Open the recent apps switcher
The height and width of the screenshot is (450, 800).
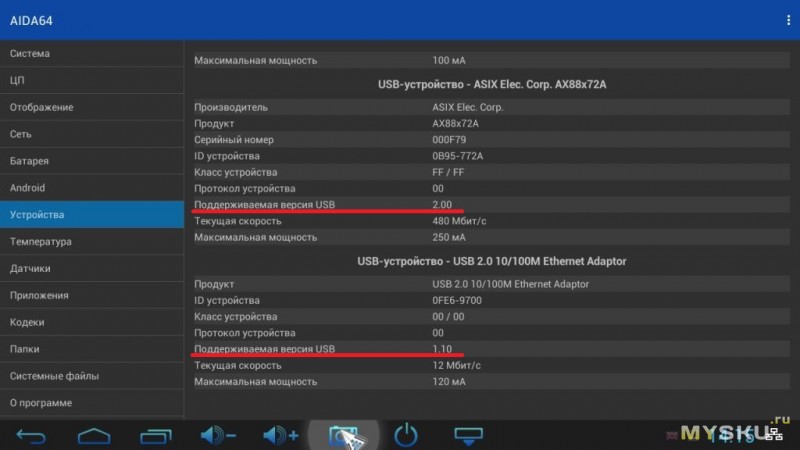(156, 436)
